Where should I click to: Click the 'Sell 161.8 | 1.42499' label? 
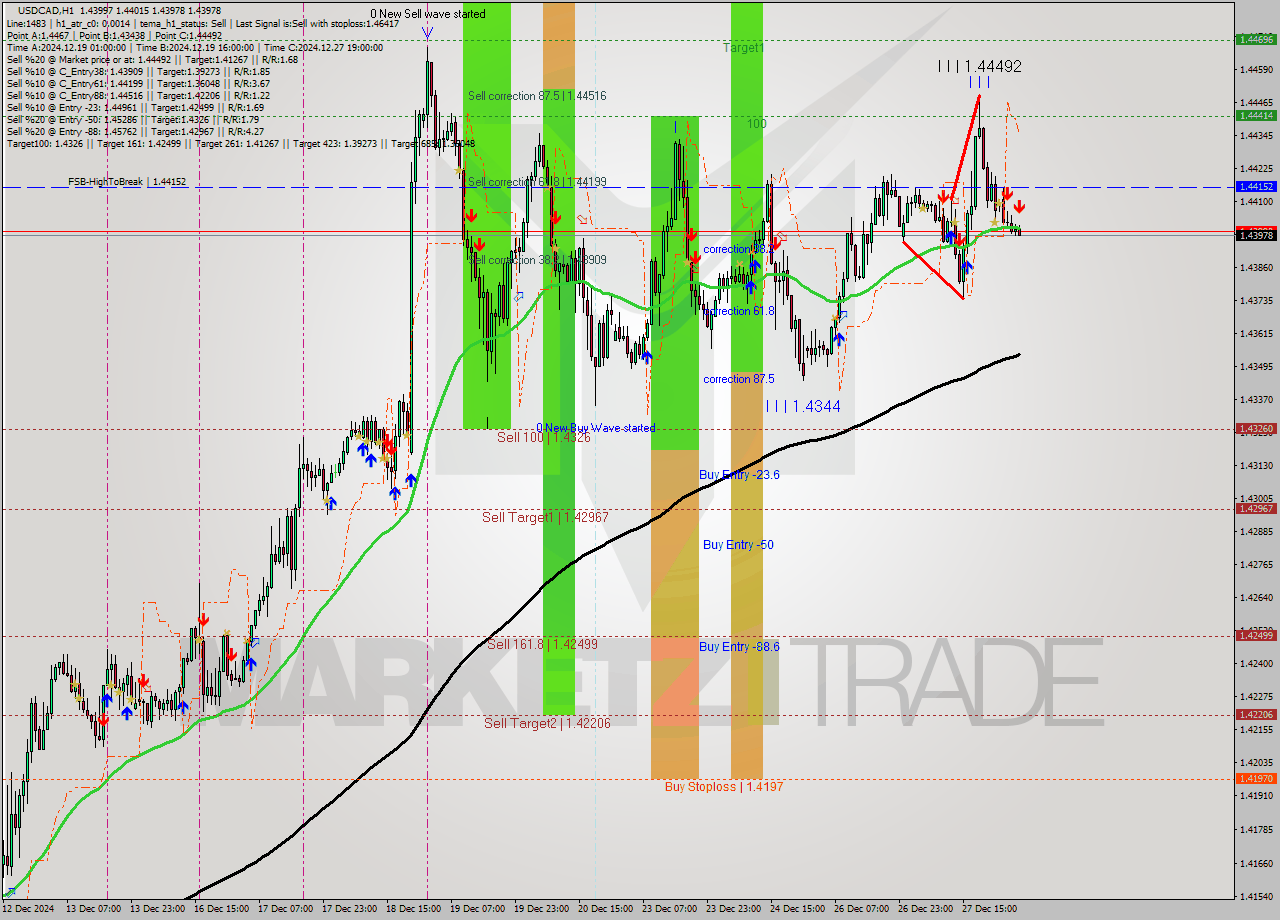[x=543, y=644]
